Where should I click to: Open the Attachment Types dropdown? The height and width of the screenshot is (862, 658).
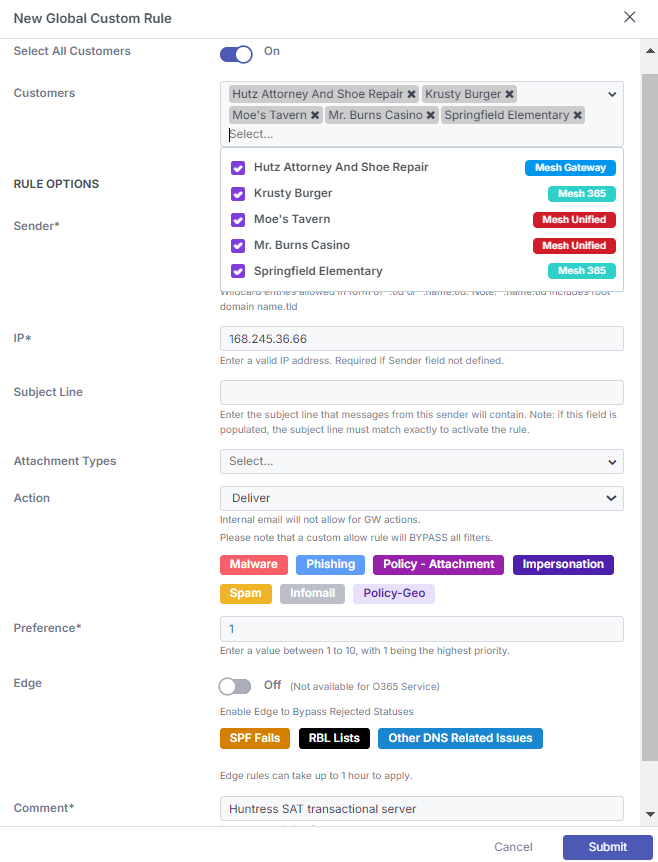(422, 461)
